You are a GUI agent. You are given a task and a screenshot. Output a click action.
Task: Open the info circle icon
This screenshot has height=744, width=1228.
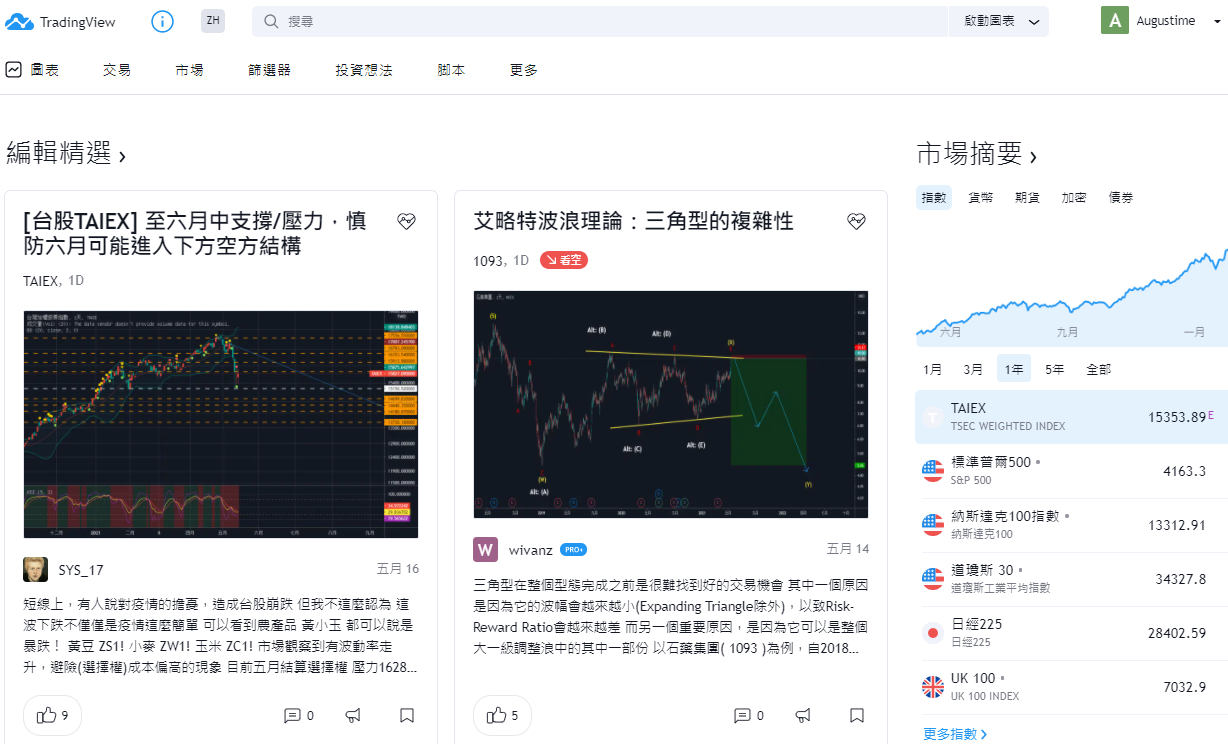[x=162, y=21]
